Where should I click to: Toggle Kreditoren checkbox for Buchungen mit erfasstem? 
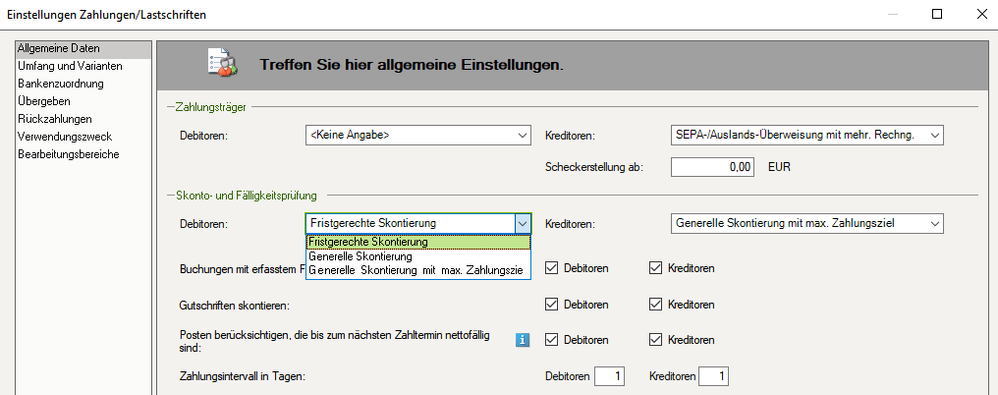click(x=656, y=268)
